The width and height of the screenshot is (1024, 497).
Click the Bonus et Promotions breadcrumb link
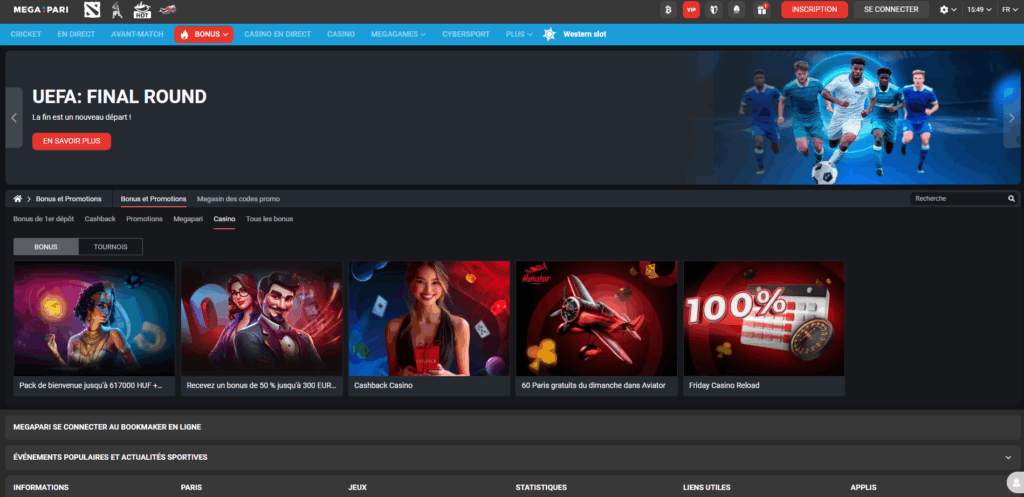pyautogui.click(x=69, y=199)
